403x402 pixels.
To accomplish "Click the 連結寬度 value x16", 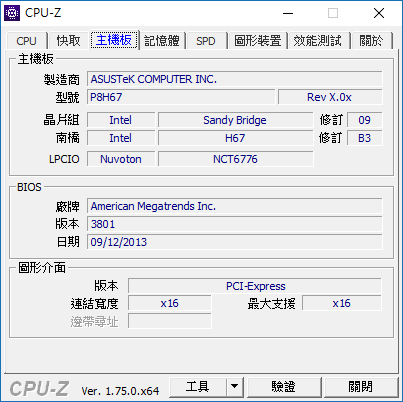I will [170, 303].
